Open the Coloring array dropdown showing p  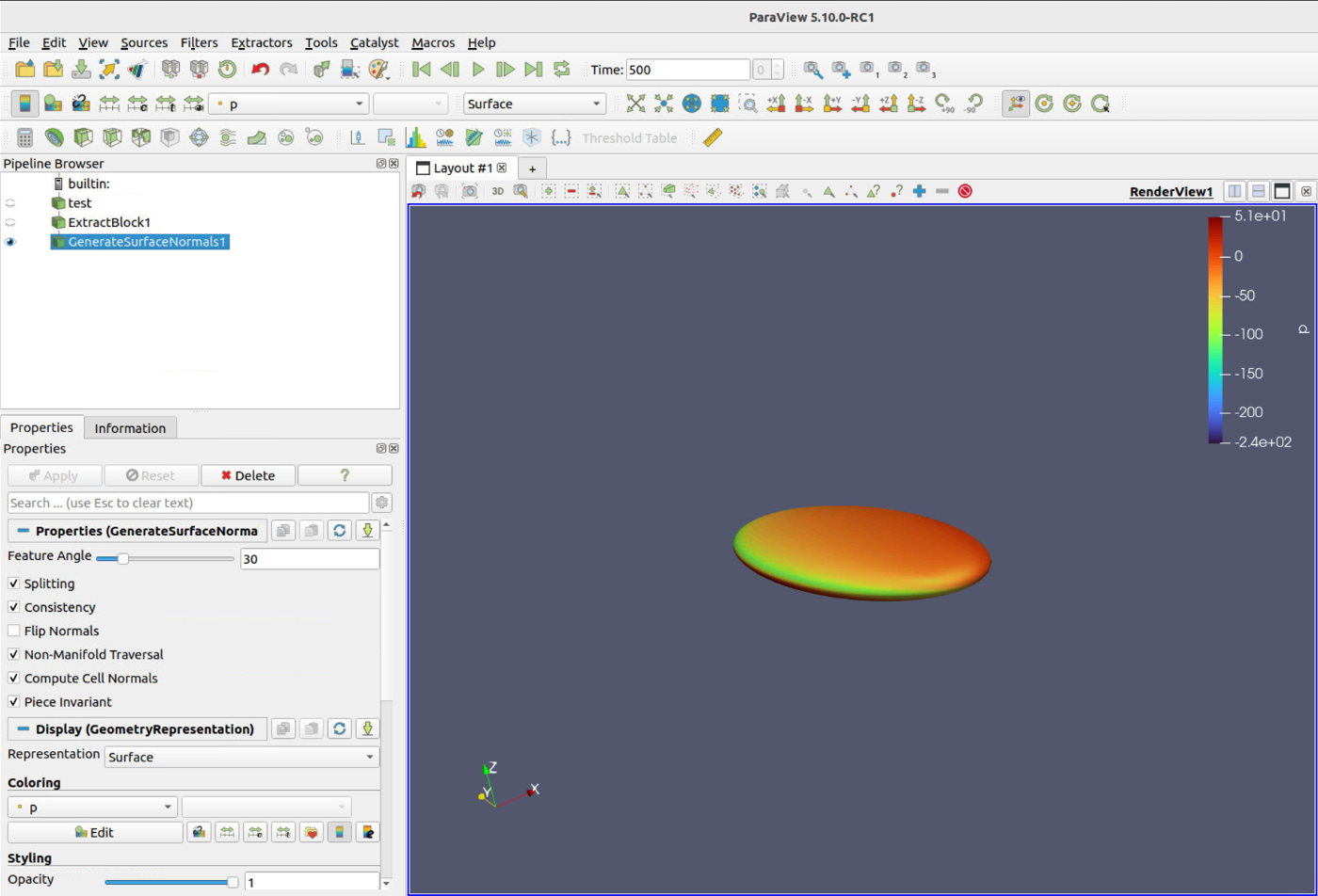coord(91,808)
